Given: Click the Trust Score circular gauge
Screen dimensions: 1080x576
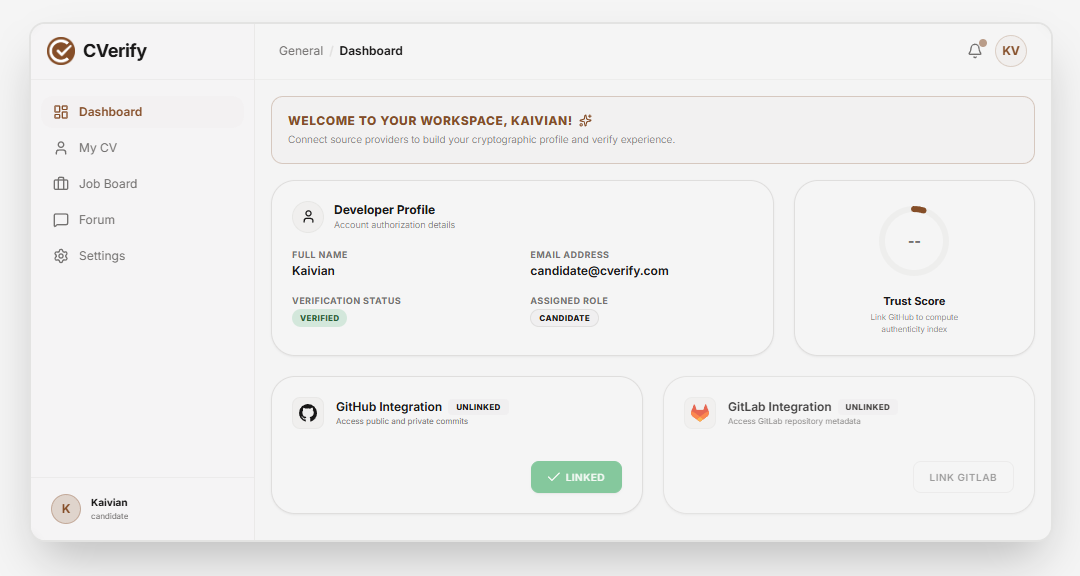Looking at the screenshot, I should 914,241.
